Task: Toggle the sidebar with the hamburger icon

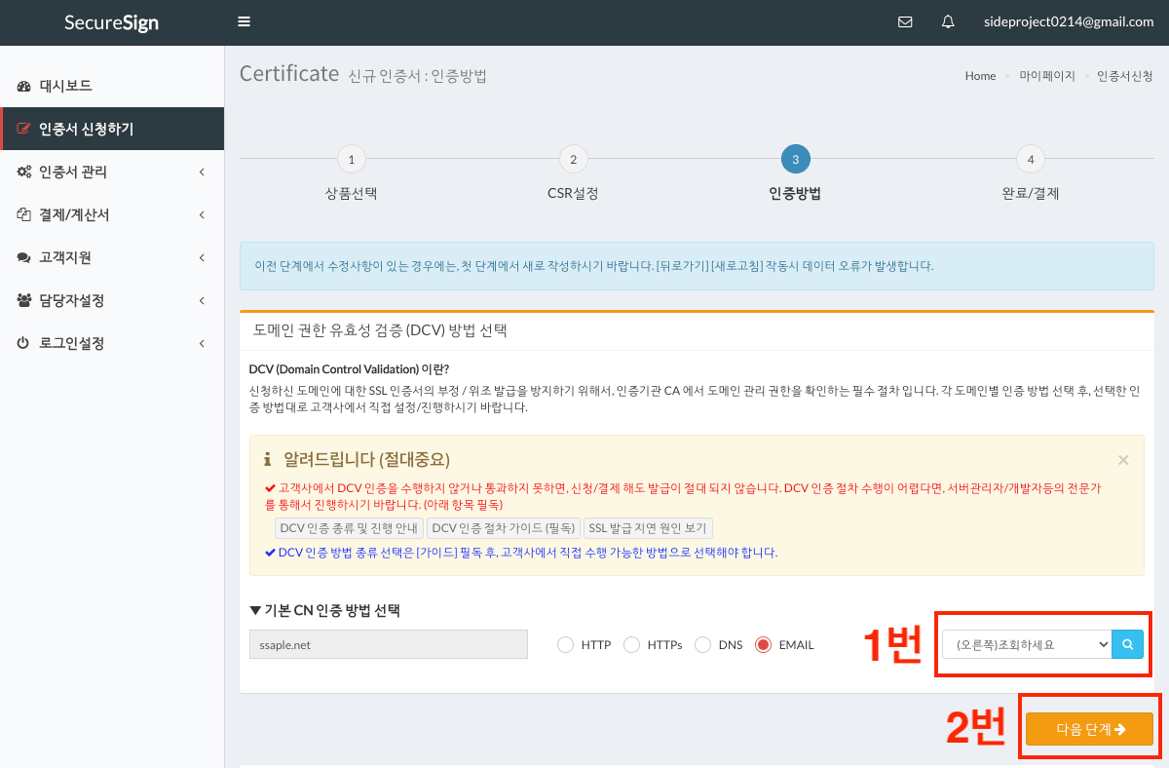Action: (x=243, y=20)
